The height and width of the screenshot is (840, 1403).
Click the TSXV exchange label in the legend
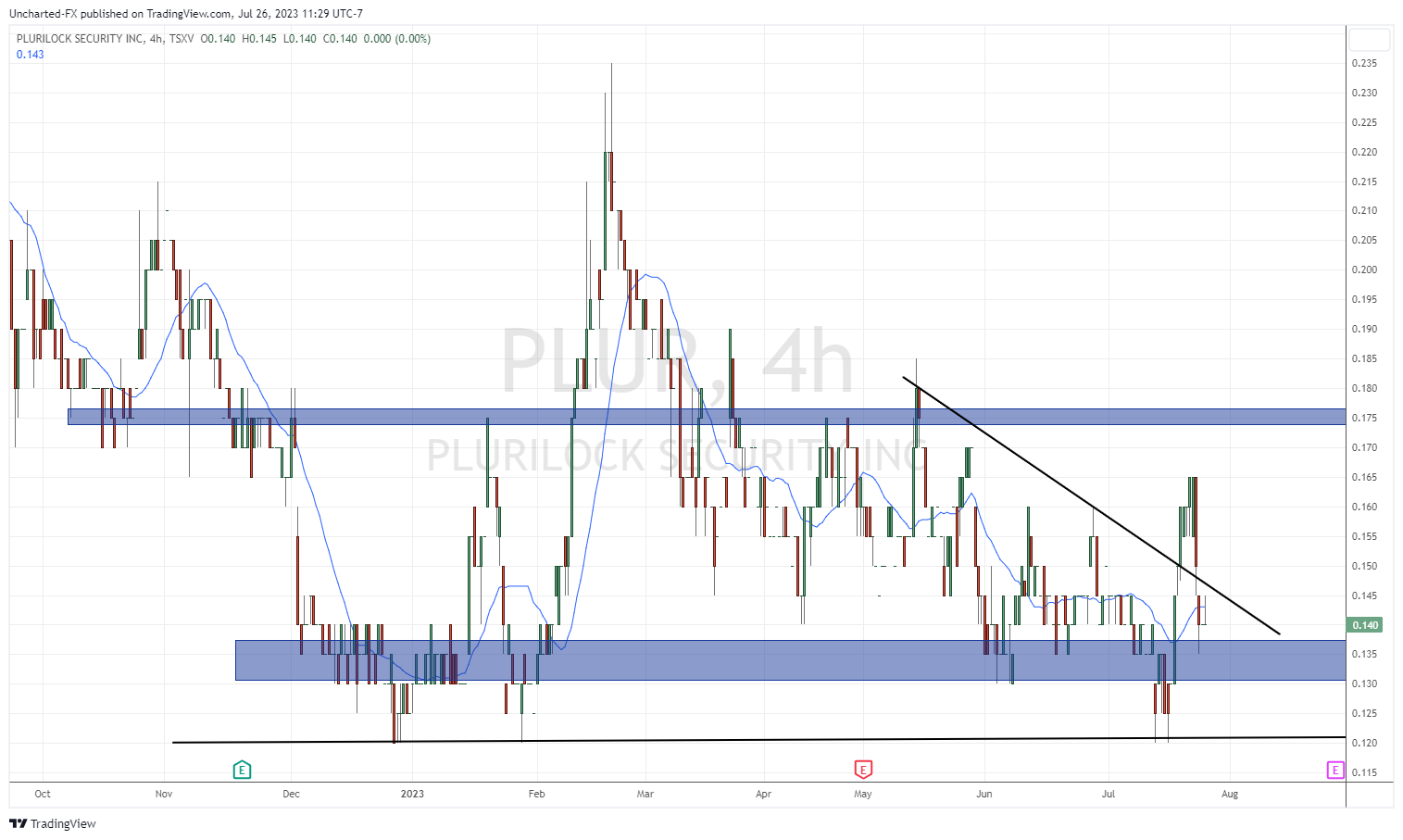pyautogui.click(x=182, y=39)
